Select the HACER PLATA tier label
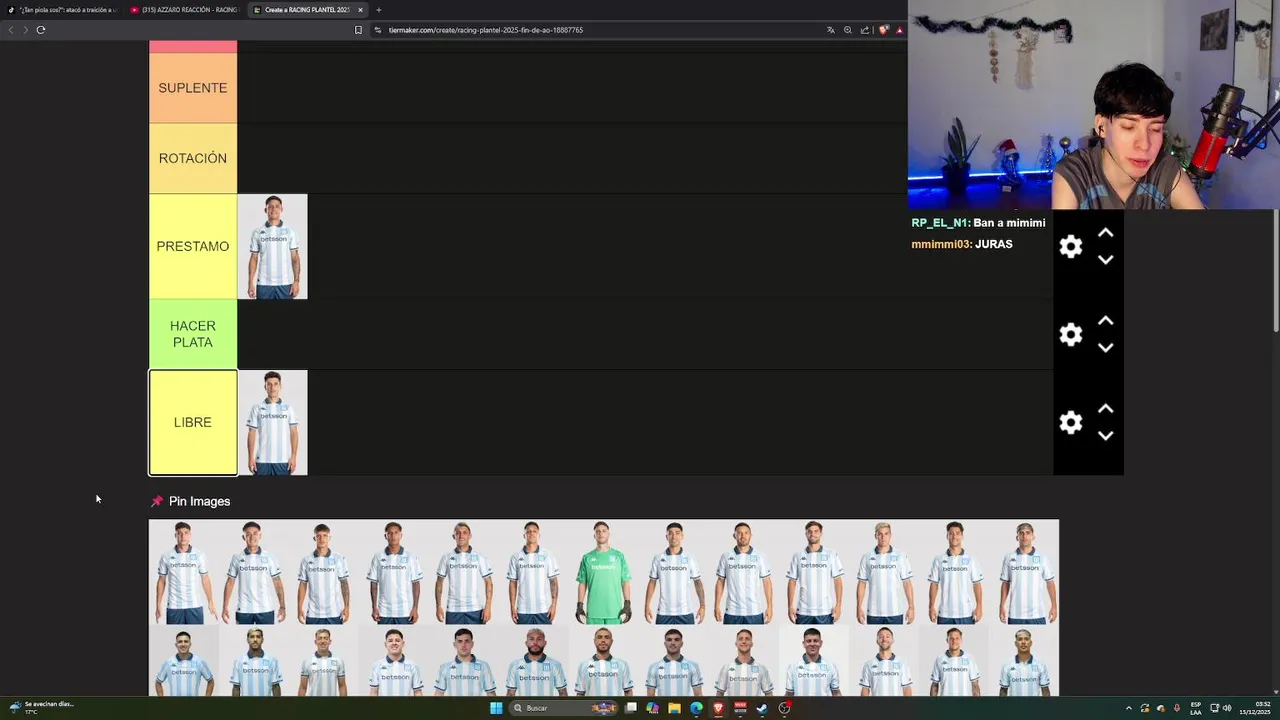The image size is (1280, 720). [193, 334]
